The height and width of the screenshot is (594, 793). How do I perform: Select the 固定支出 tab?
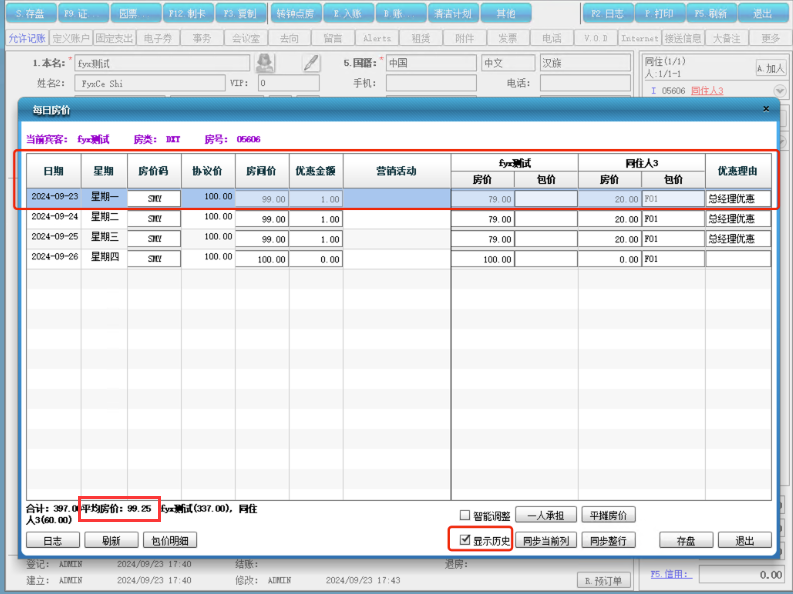[114, 38]
